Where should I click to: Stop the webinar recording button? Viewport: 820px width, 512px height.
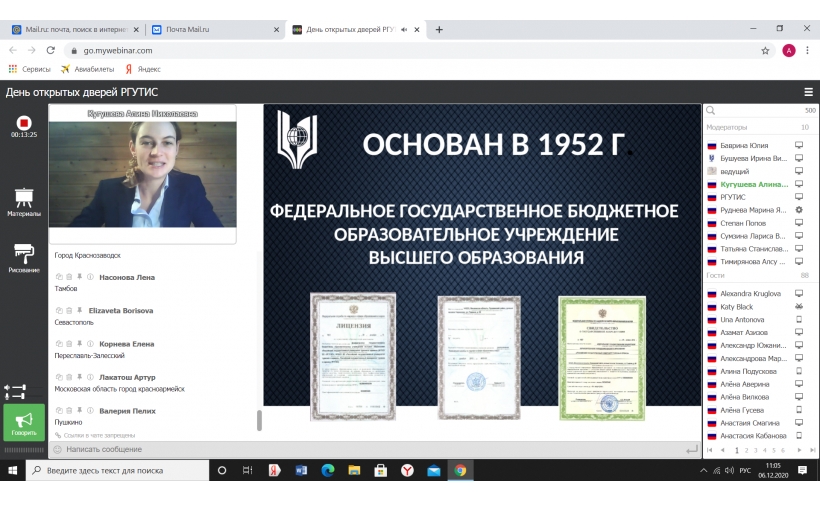pyautogui.click(x=24, y=123)
